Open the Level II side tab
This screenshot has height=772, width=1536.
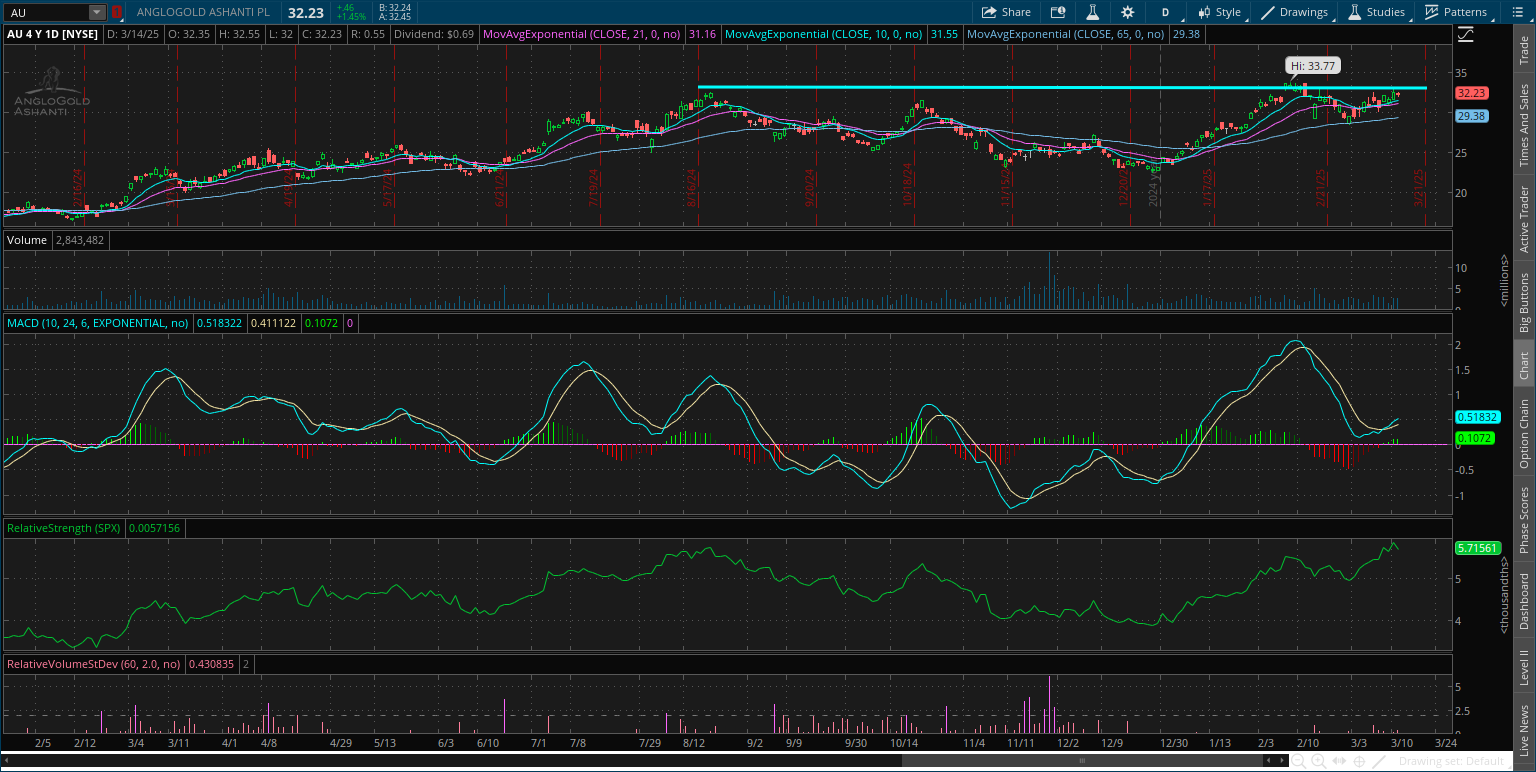click(x=1524, y=668)
